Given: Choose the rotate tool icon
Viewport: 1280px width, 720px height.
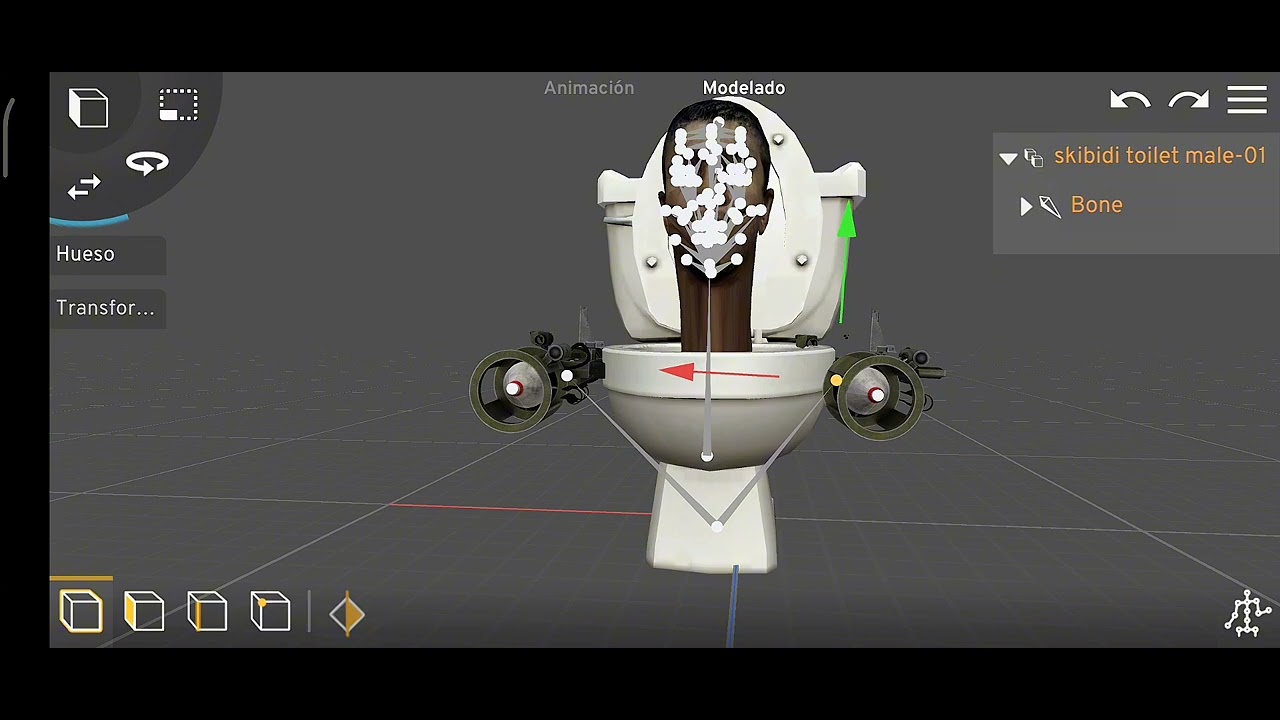Looking at the screenshot, I should point(147,164).
